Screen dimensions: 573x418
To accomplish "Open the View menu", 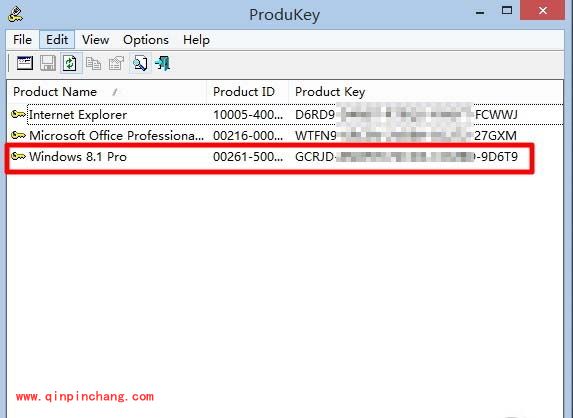I will [95, 39].
